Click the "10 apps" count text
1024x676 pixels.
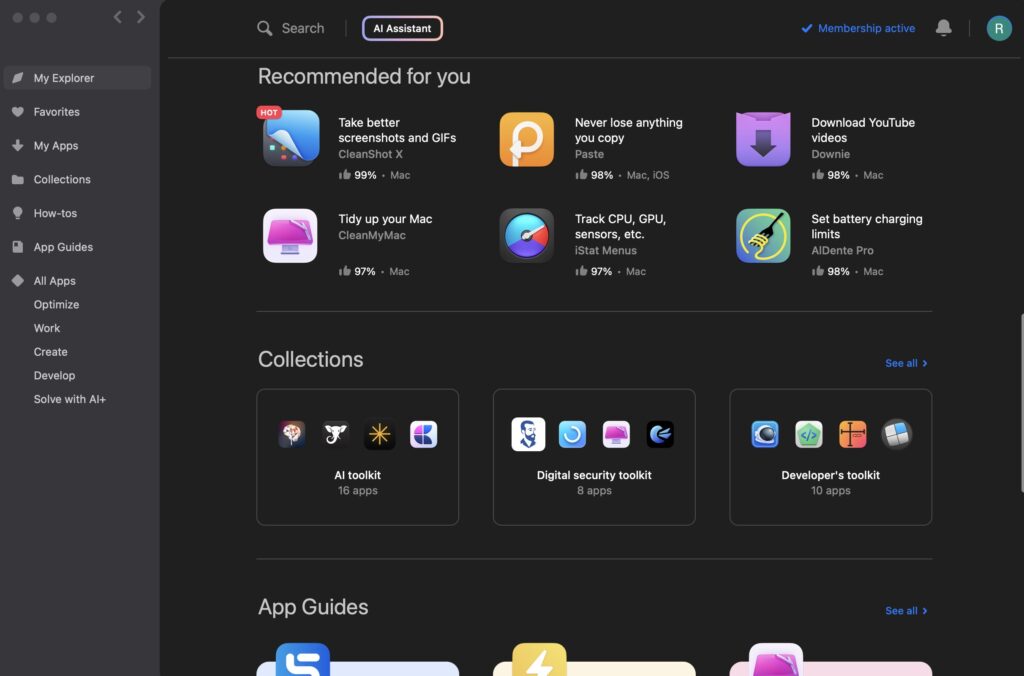tap(830, 491)
